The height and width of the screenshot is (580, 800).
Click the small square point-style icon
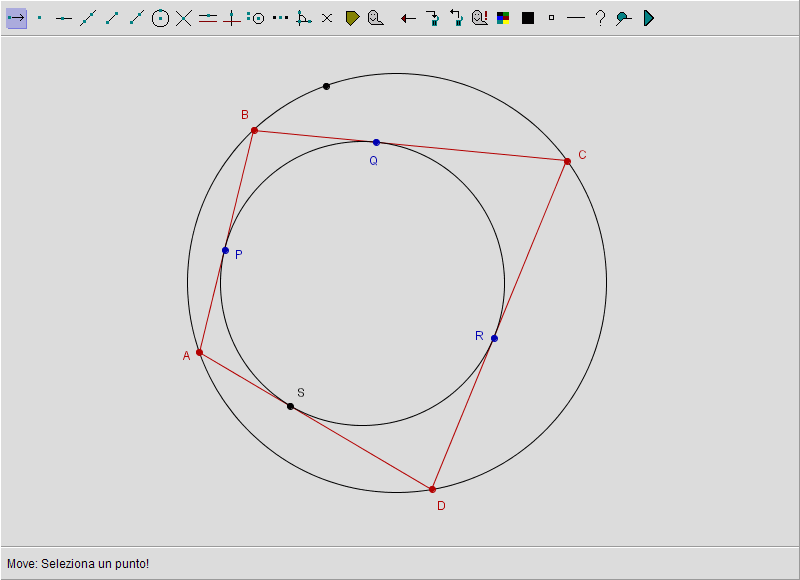tap(551, 18)
